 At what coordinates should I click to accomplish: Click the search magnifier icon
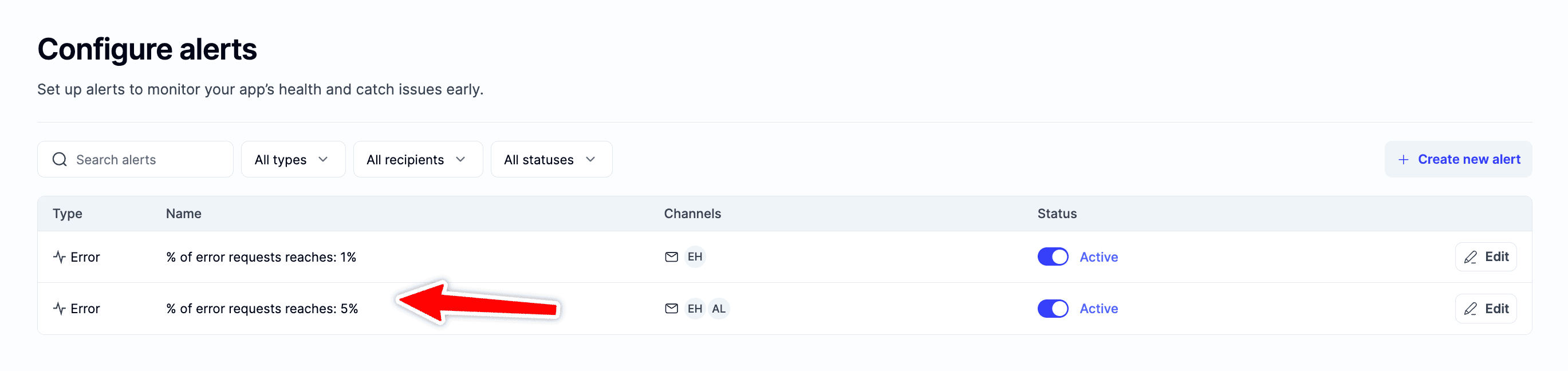click(60, 159)
